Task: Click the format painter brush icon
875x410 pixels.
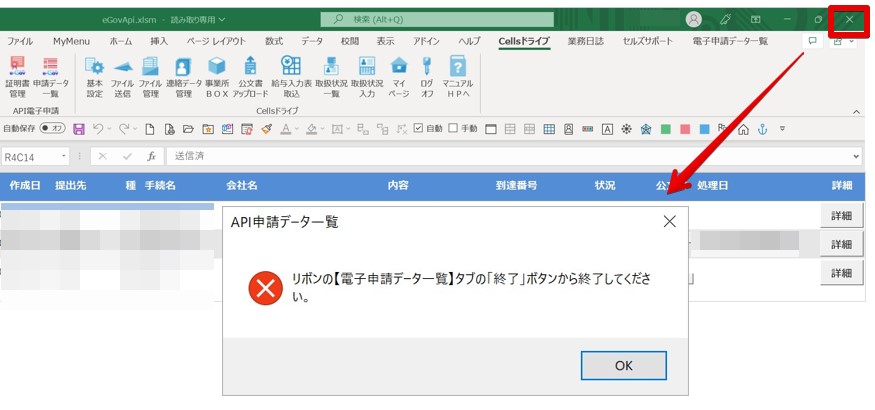Action: point(266,129)
